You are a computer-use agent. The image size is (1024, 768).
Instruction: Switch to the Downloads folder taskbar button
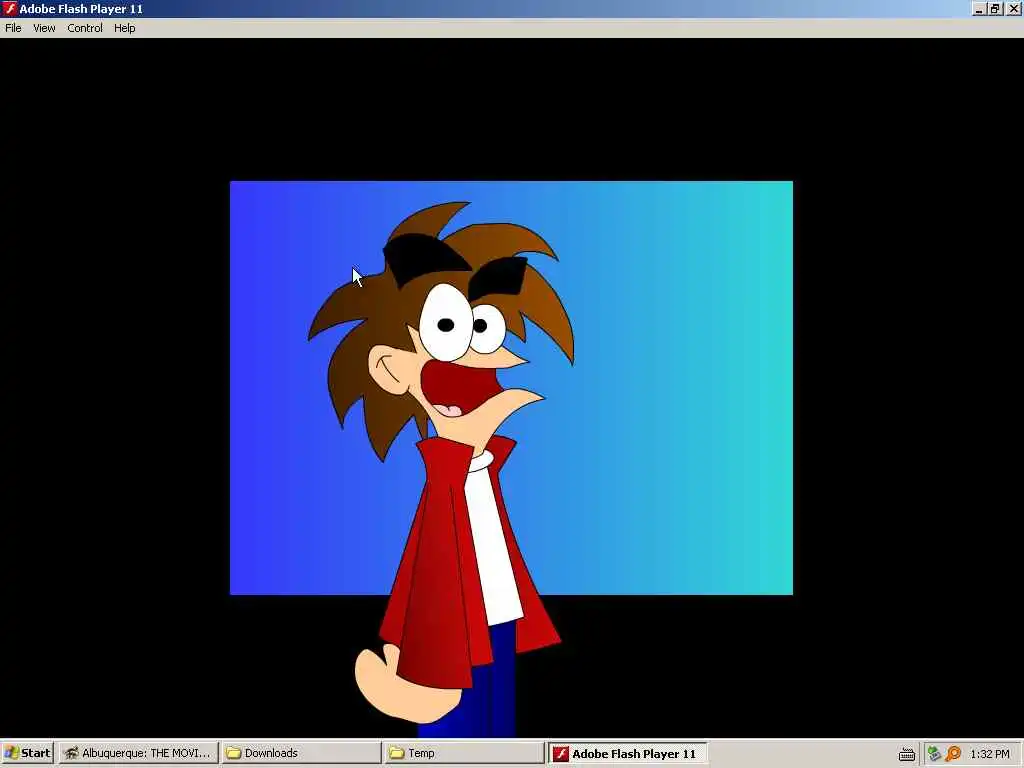tap(301, 753)
